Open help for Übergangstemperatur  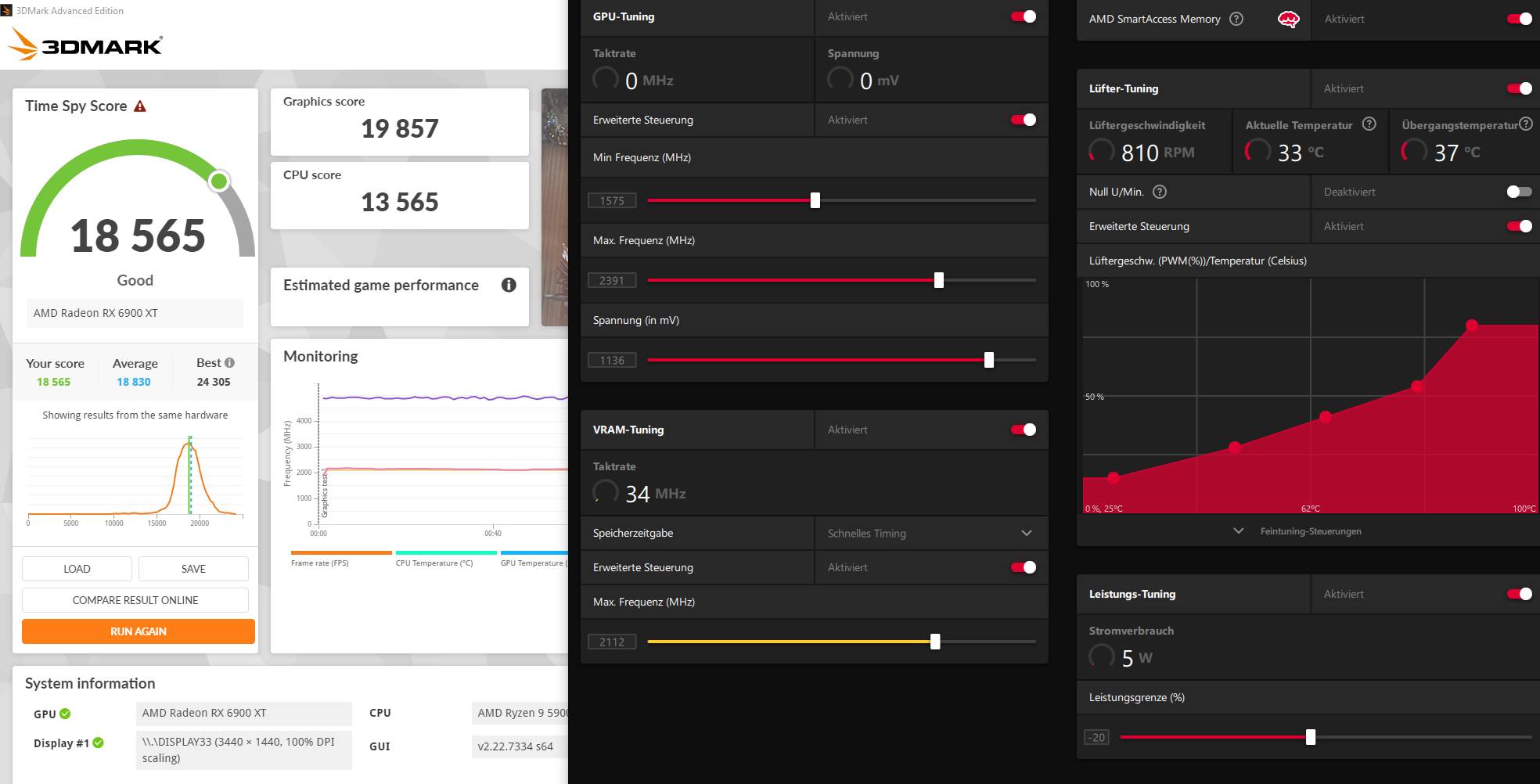pyautogui.click(x=1526, y=124)
